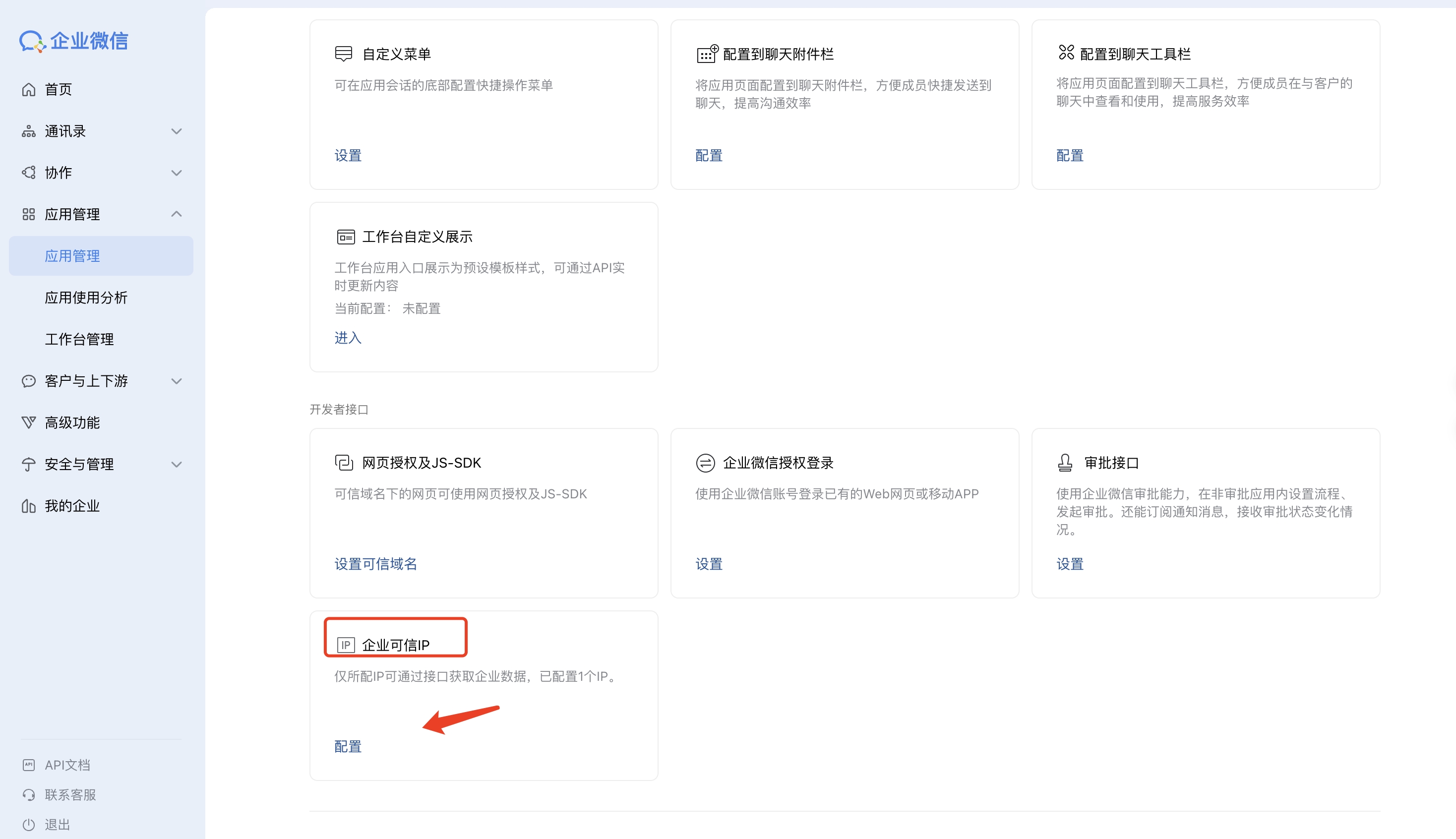Click the 审批接口 stamp icon

click(1065, 462)
